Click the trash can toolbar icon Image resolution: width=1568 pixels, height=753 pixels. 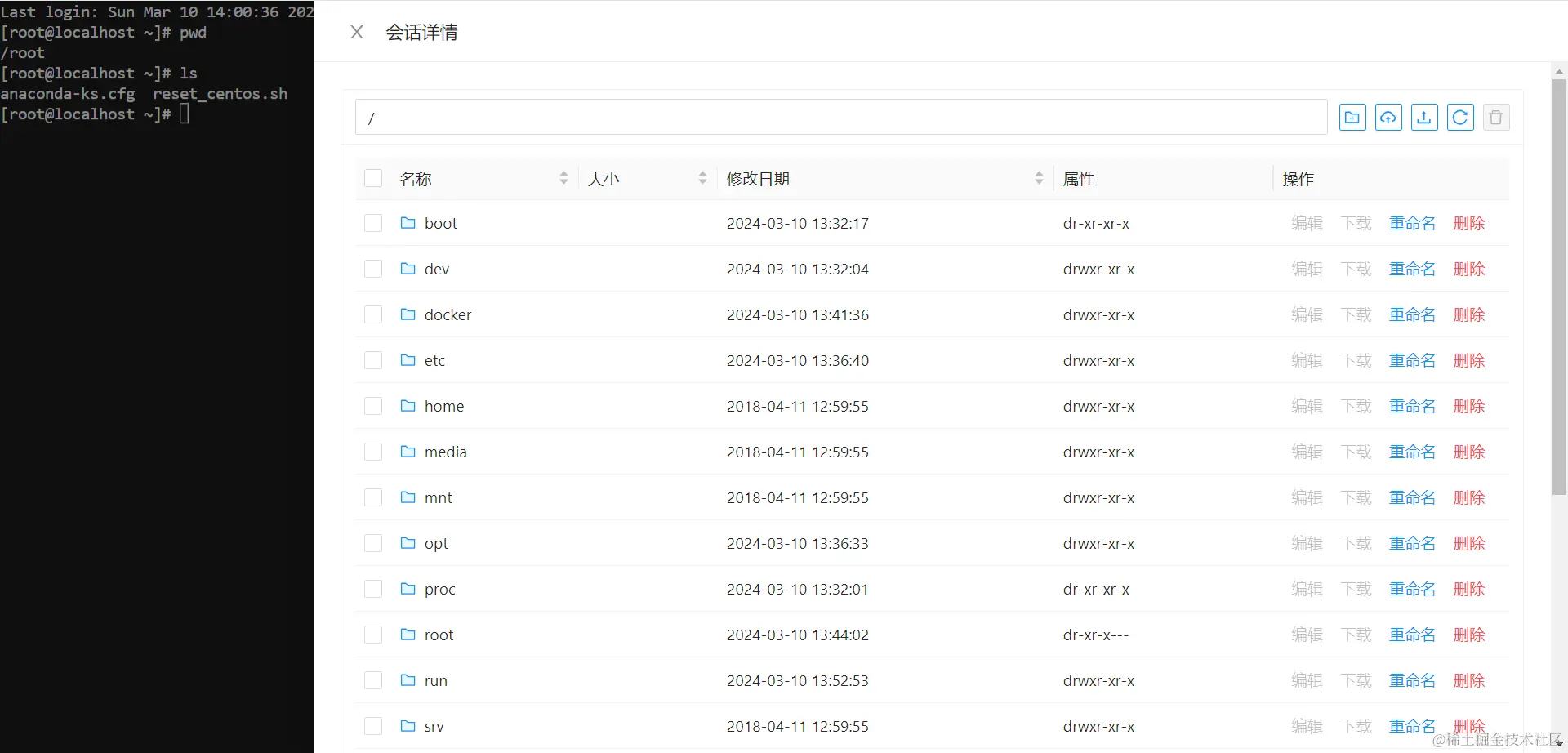pyautogui.click(x=1496, y=118)
